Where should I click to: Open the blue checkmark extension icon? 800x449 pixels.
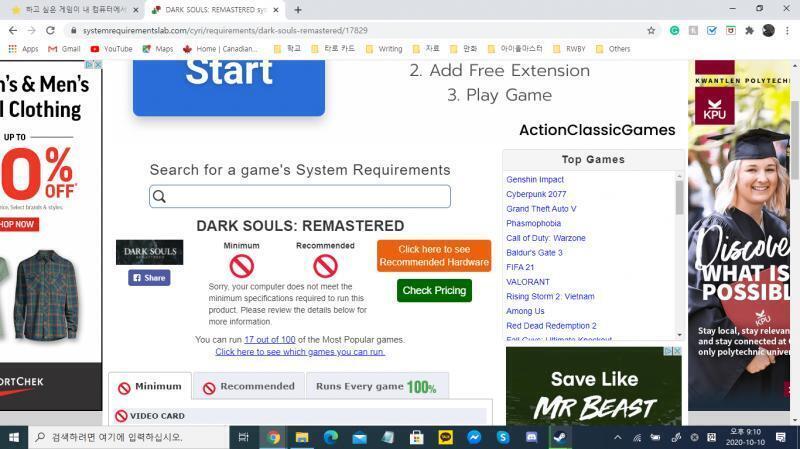click(x=712, y=31)
